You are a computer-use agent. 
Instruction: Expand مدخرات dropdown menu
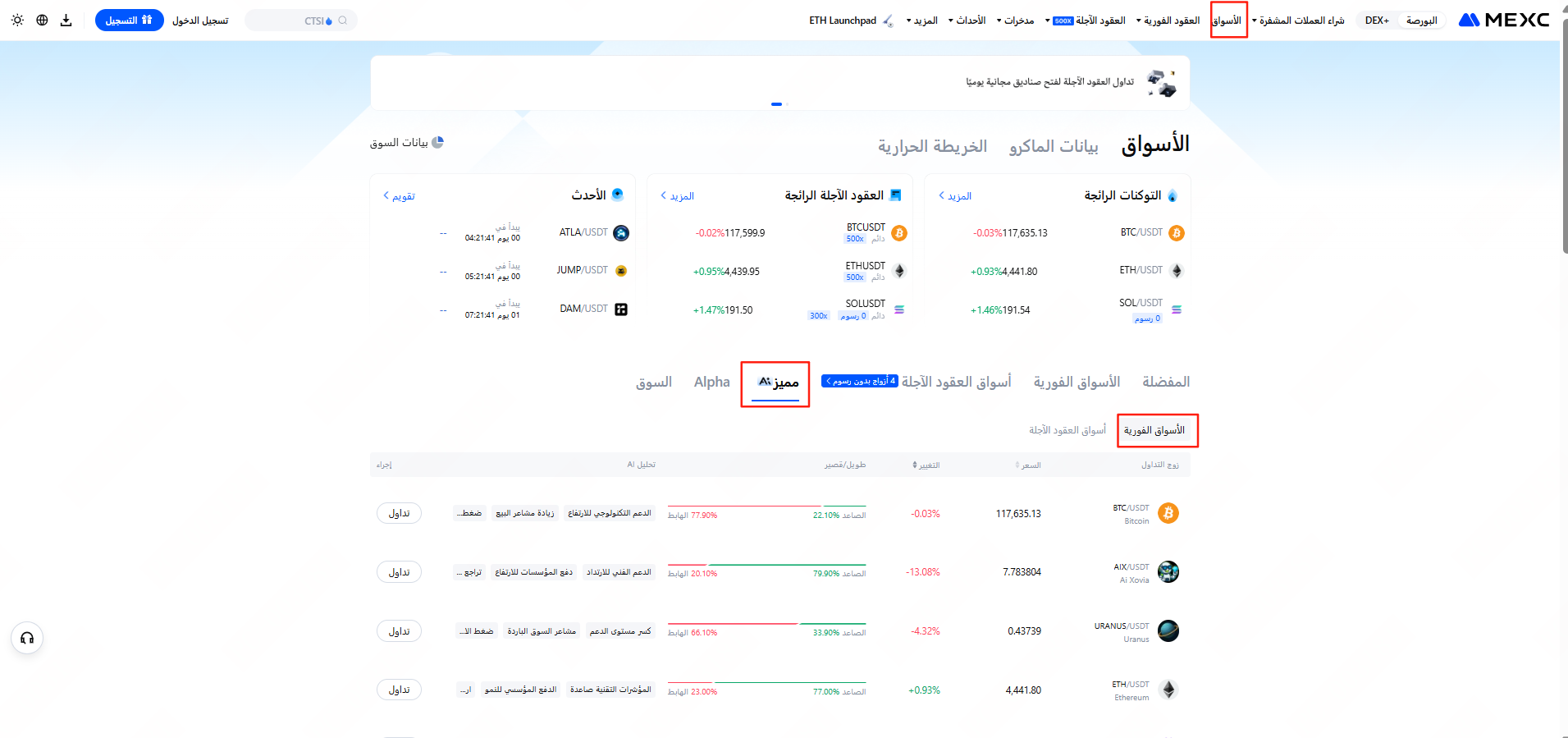click(1015, 21)
